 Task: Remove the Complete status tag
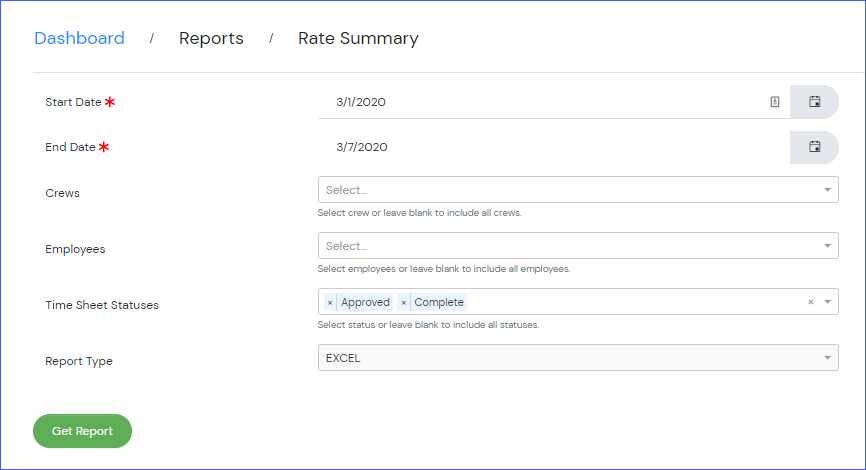click(403, 303)
